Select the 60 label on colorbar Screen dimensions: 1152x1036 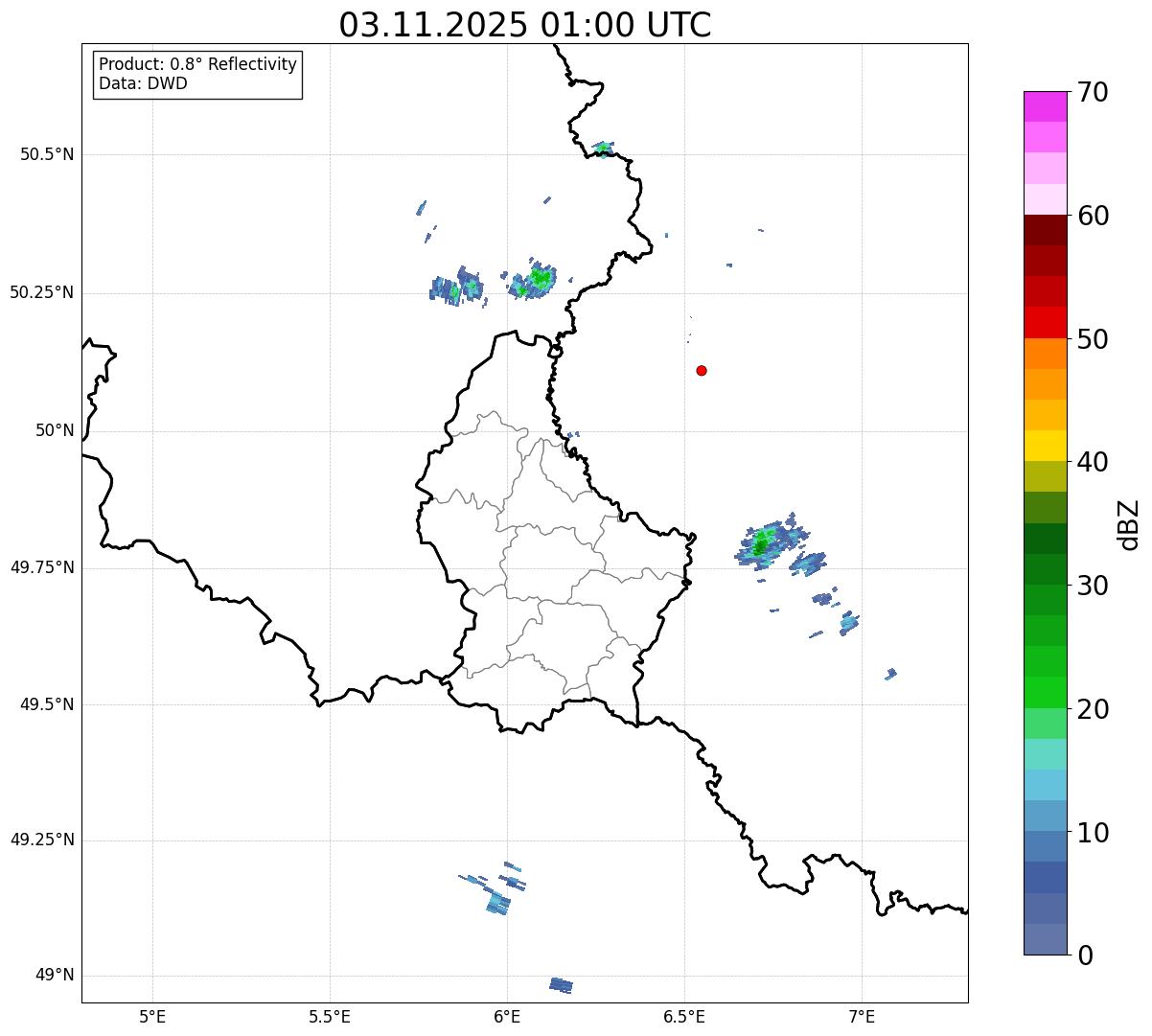tap(1093, 216)
